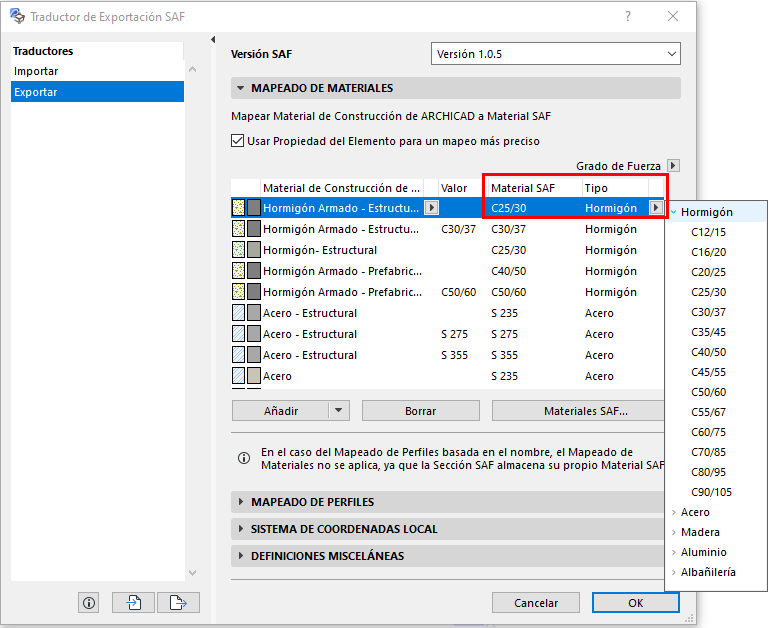Select C70/85 in the material popup

coord(708,452)
